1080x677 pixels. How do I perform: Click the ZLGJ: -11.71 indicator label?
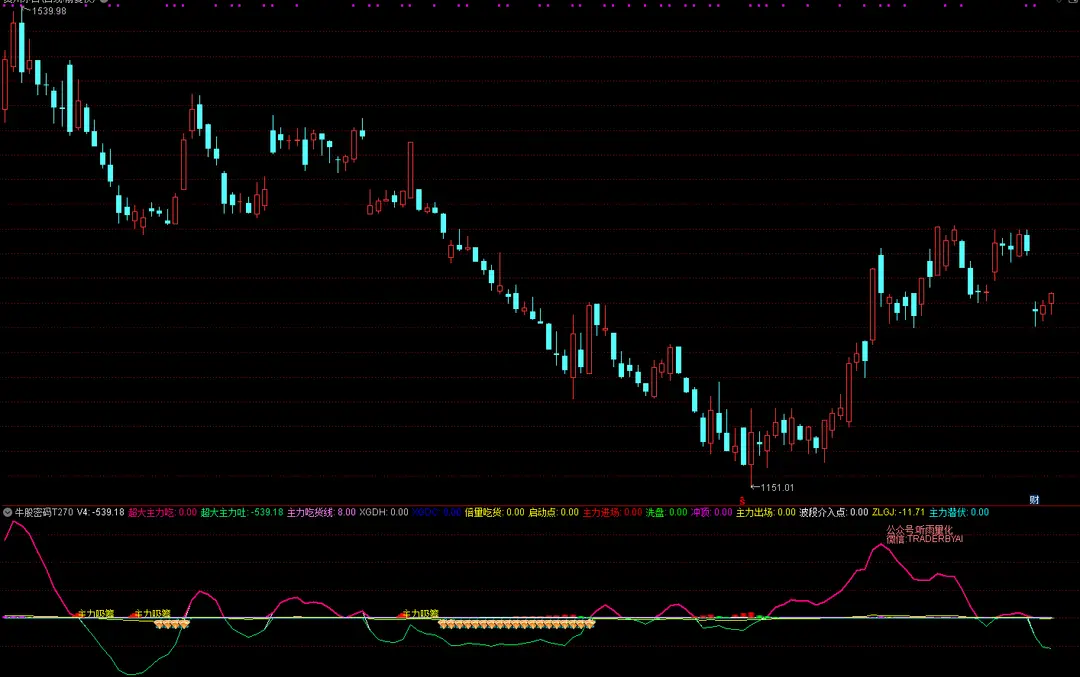pos(898,512)
